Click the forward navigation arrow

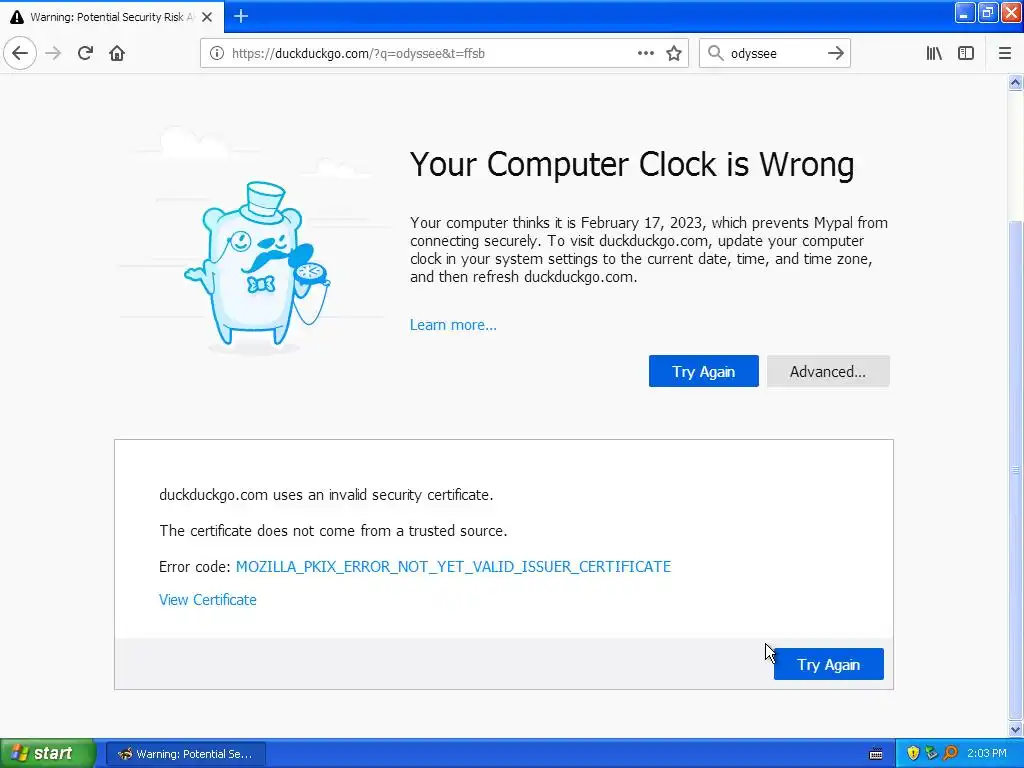tap(53, 53)
